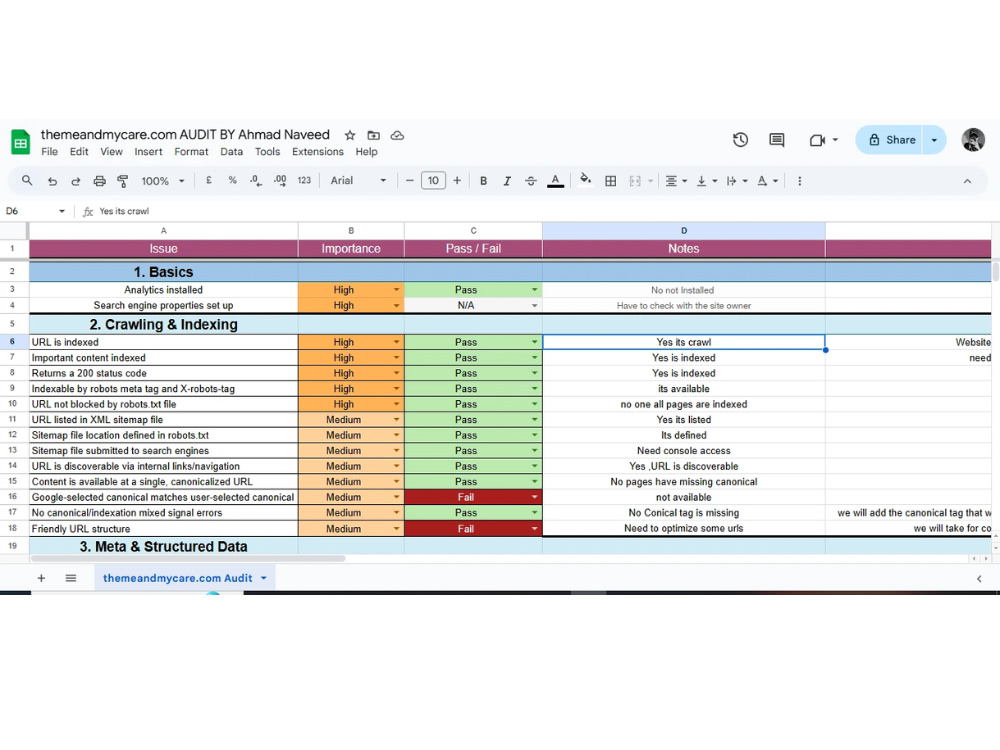Image resolution: width=1000 pixels, height=750 pixels.
Task: Click the font size 10 field
Action: point(433,180)
